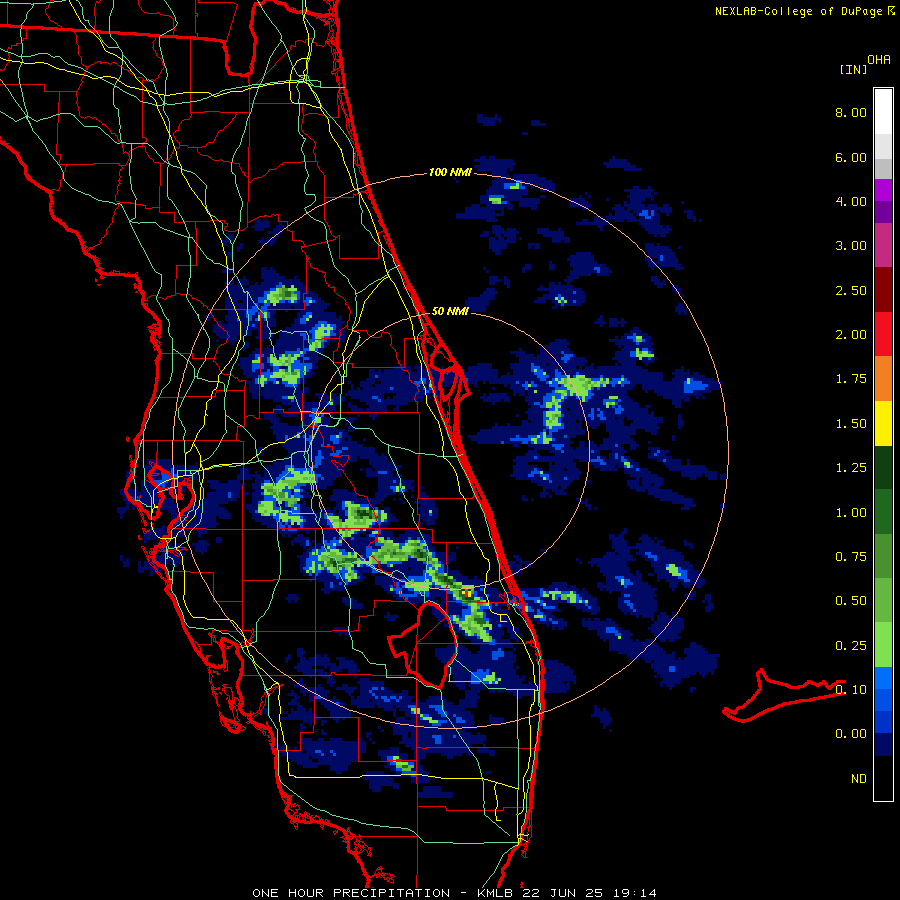Click the 1.50 legend value

click(851, 424)
